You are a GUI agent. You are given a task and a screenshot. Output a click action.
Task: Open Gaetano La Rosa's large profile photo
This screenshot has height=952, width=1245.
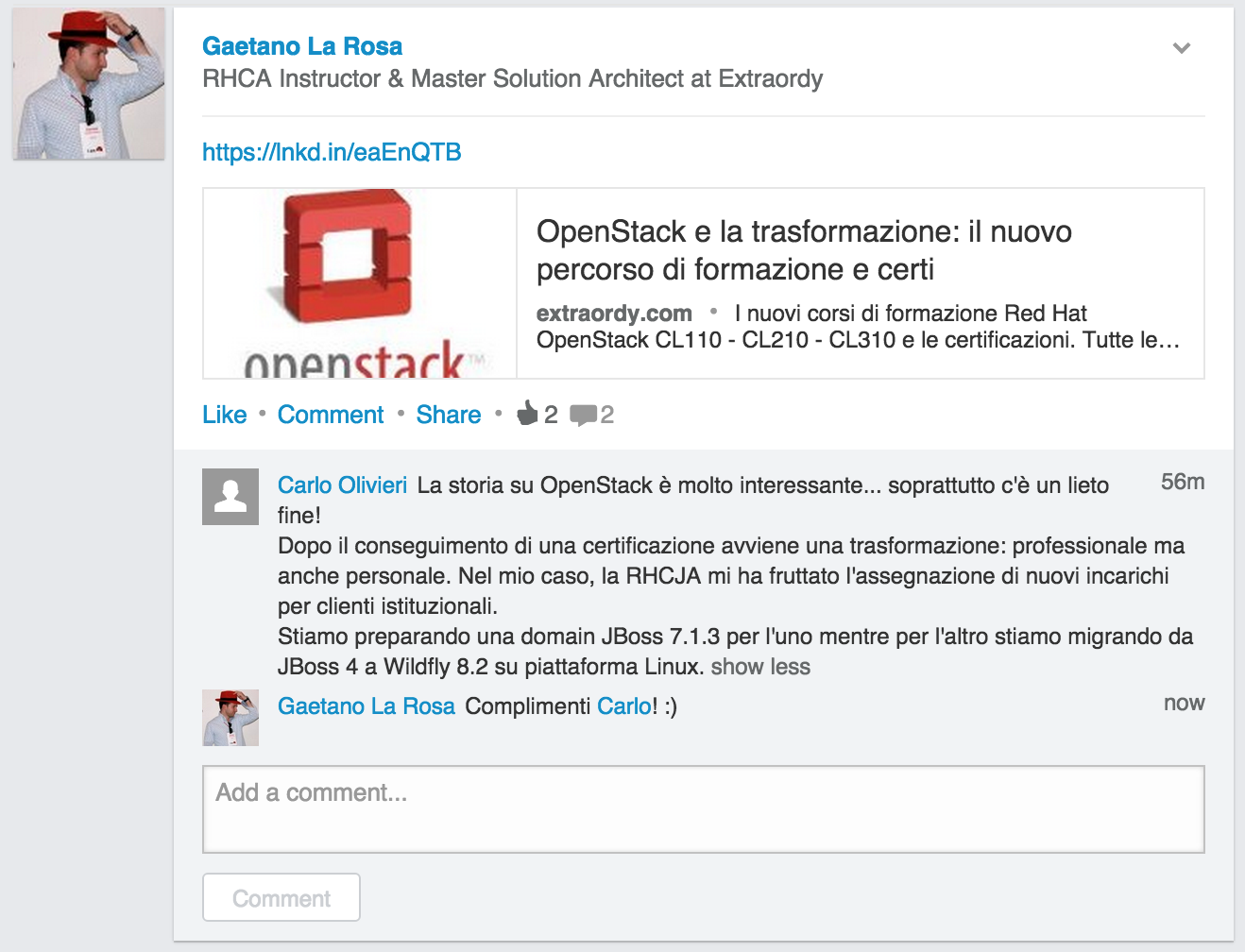[x=89, y=84]
